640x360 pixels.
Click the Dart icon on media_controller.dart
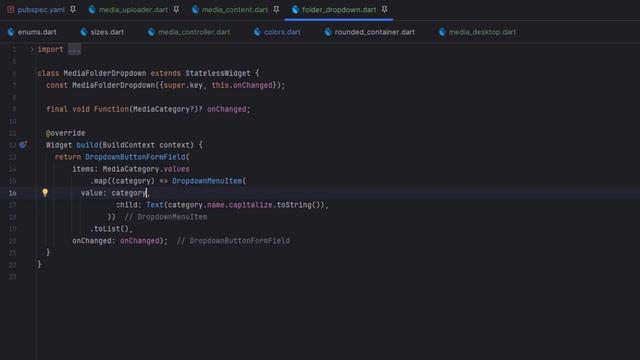[x=151, y=32]
